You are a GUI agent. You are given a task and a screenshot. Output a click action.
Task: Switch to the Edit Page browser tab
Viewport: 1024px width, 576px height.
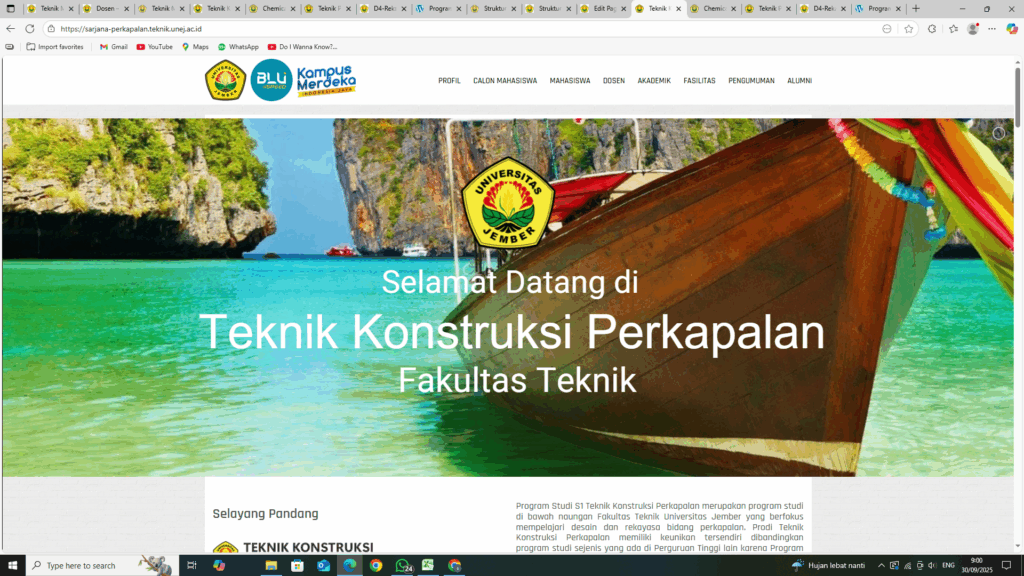click(x=603, y=8)
